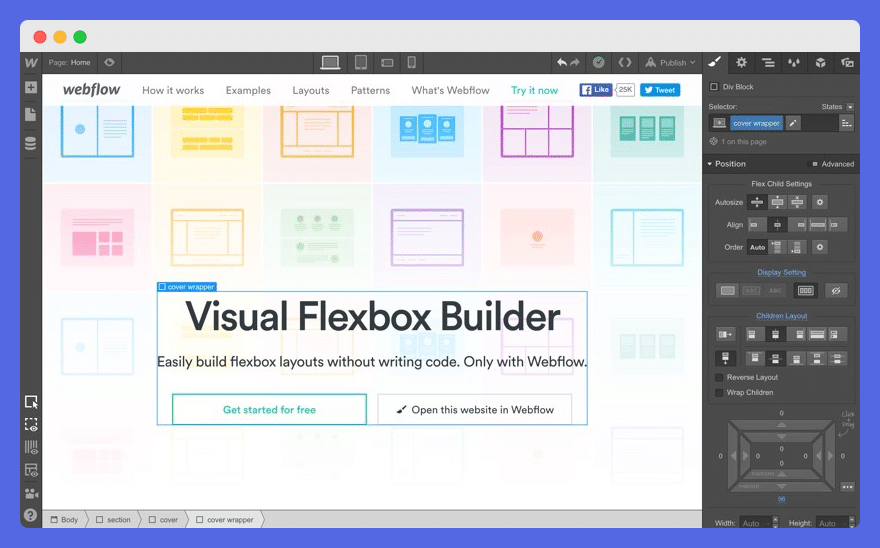Toggle show element edges
880x548 pixels.
click(x=31, y=425)
